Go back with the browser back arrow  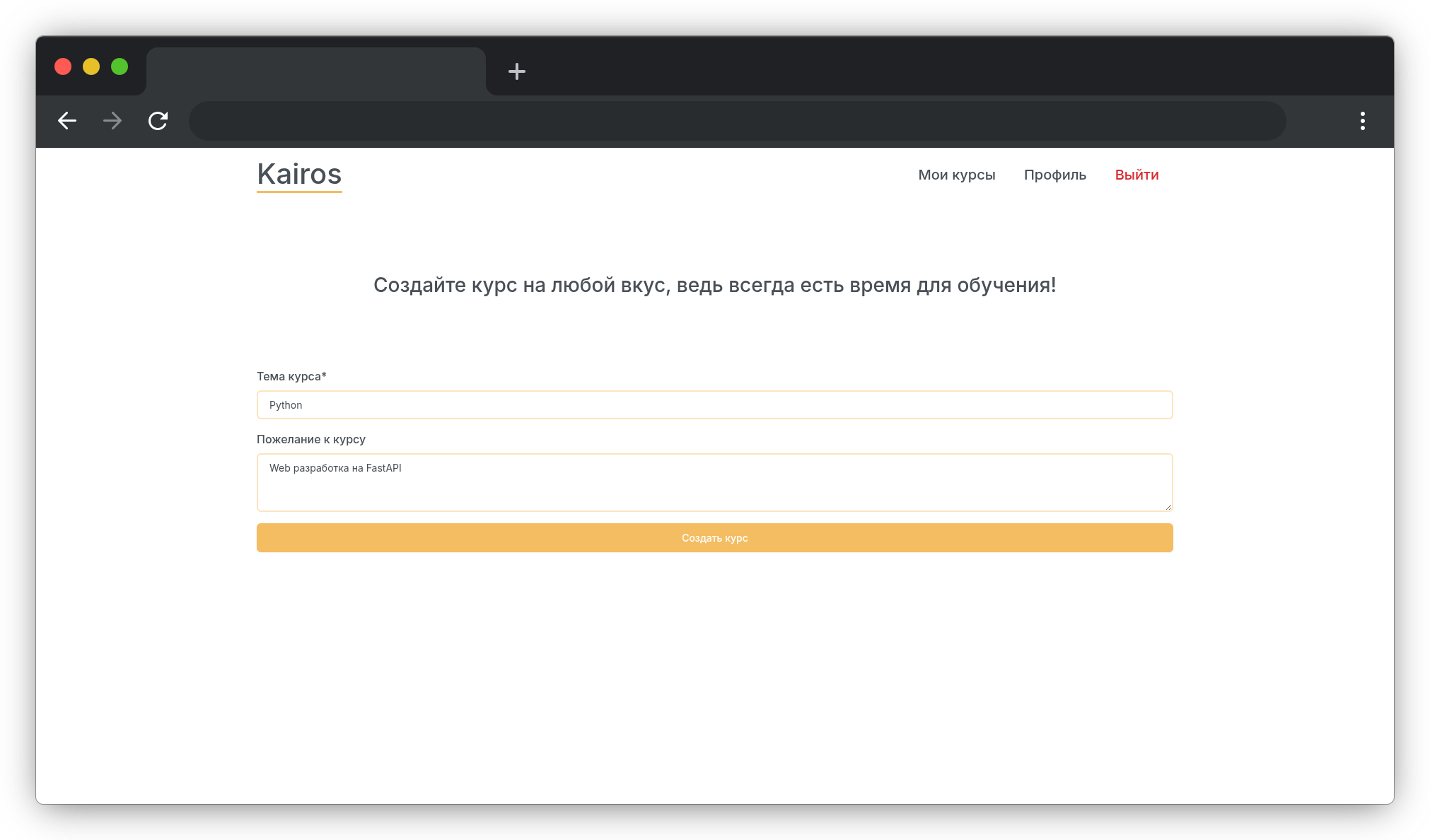(x=67, y=121)
